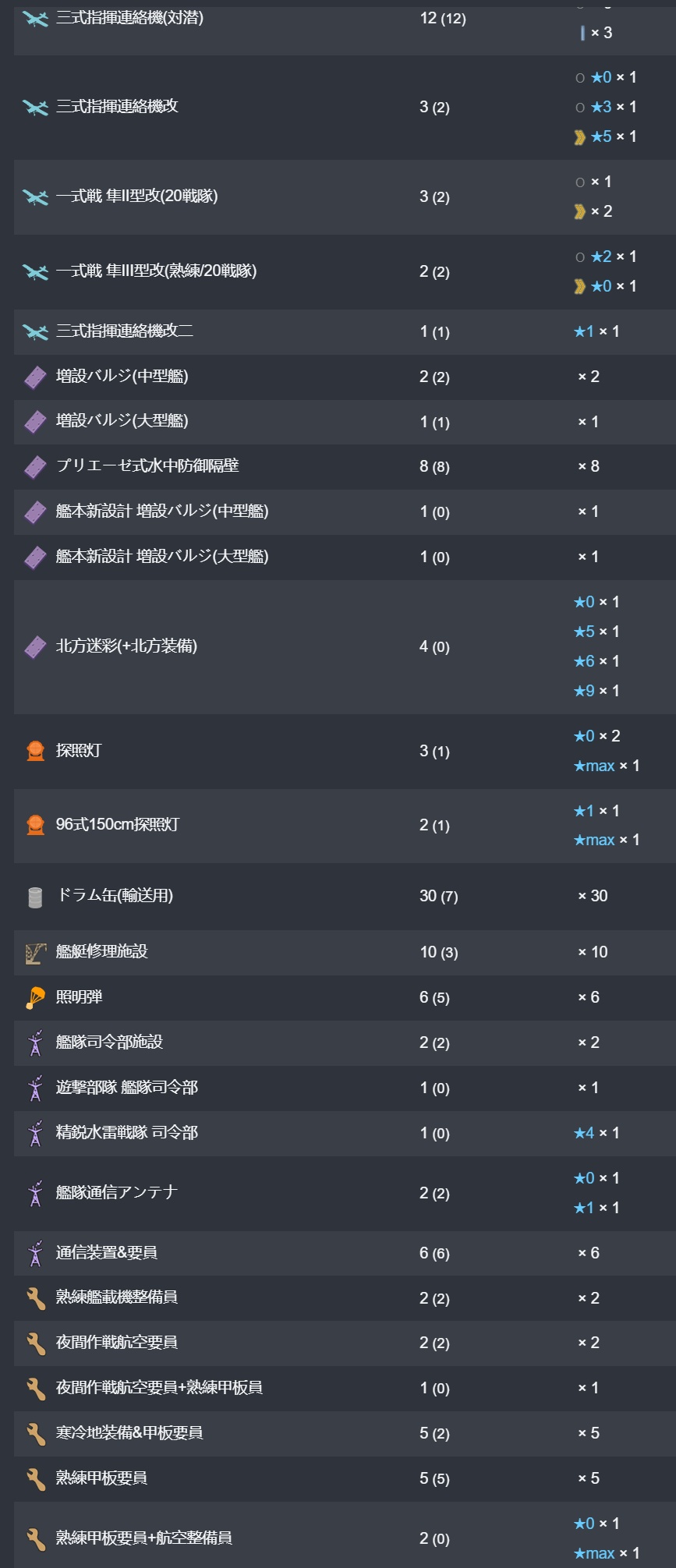Image resolution: width=676 pixels, height=1568 pixels.
Task: Select the 北方迷彩(+北方装備) equipment name
Action: pos(126,646)
